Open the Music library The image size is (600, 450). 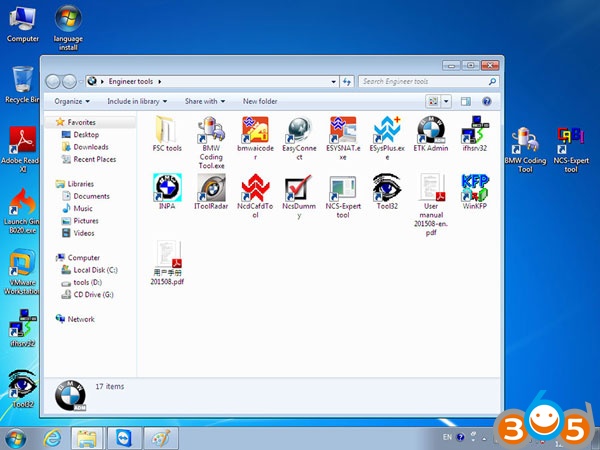(83, 209)
